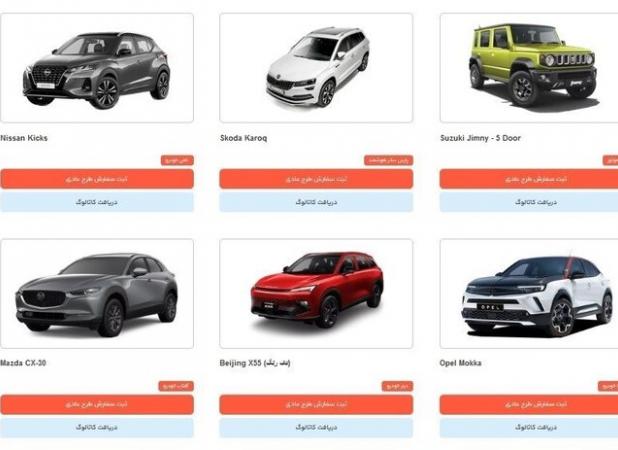This screenshot has width=618, height=450.
Task: Click the Opel Mokka title link
Action: (460, 363)
